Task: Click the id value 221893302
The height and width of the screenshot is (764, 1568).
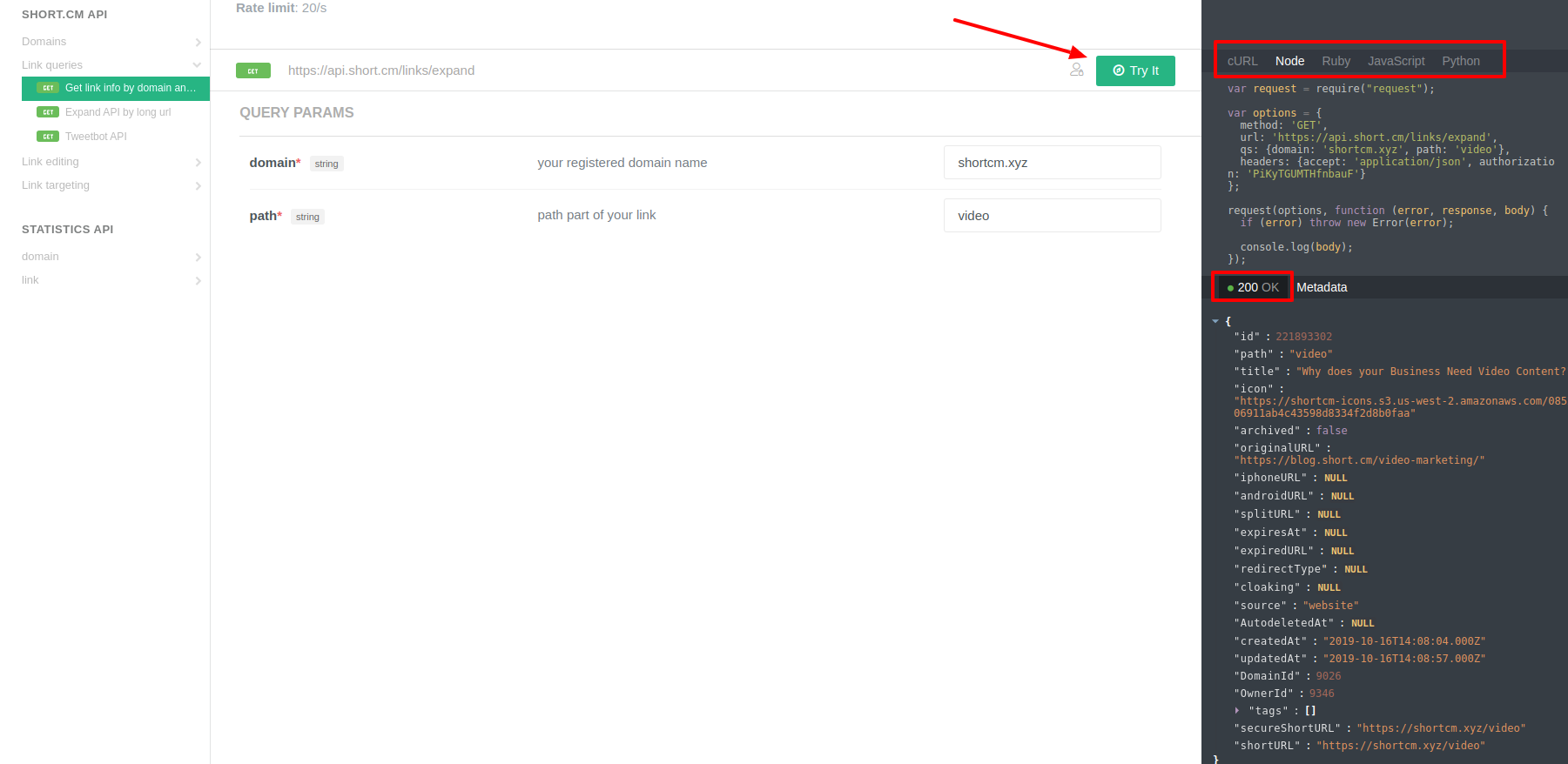Action: pyautogui.click(x=1303, y=337)
